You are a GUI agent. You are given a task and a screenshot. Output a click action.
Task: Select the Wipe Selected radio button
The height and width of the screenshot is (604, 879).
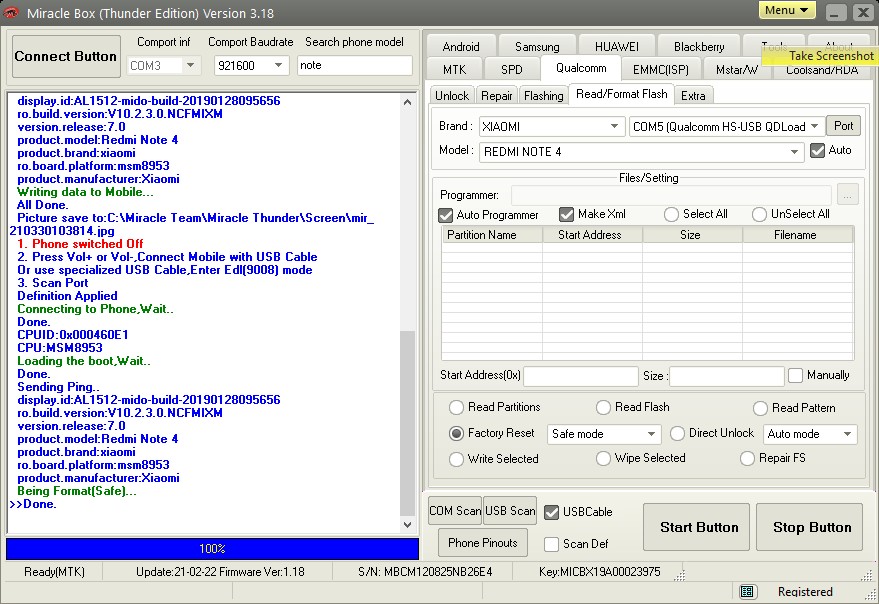pyautogui.click(x=603, y=459)
